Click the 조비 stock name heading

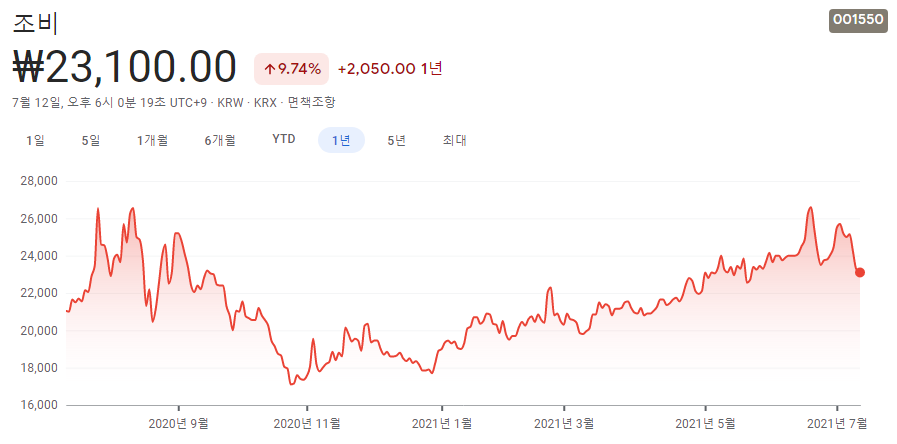(35, 23)
